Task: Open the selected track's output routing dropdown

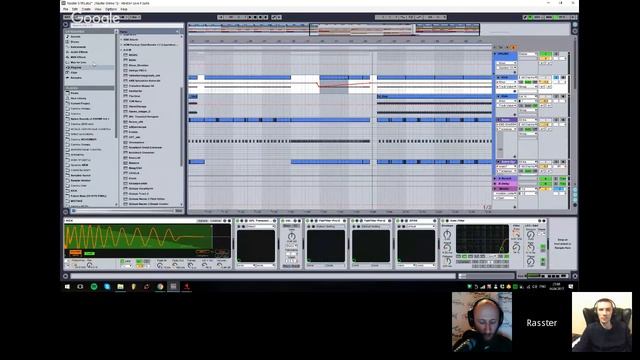Action: (528, 87)
